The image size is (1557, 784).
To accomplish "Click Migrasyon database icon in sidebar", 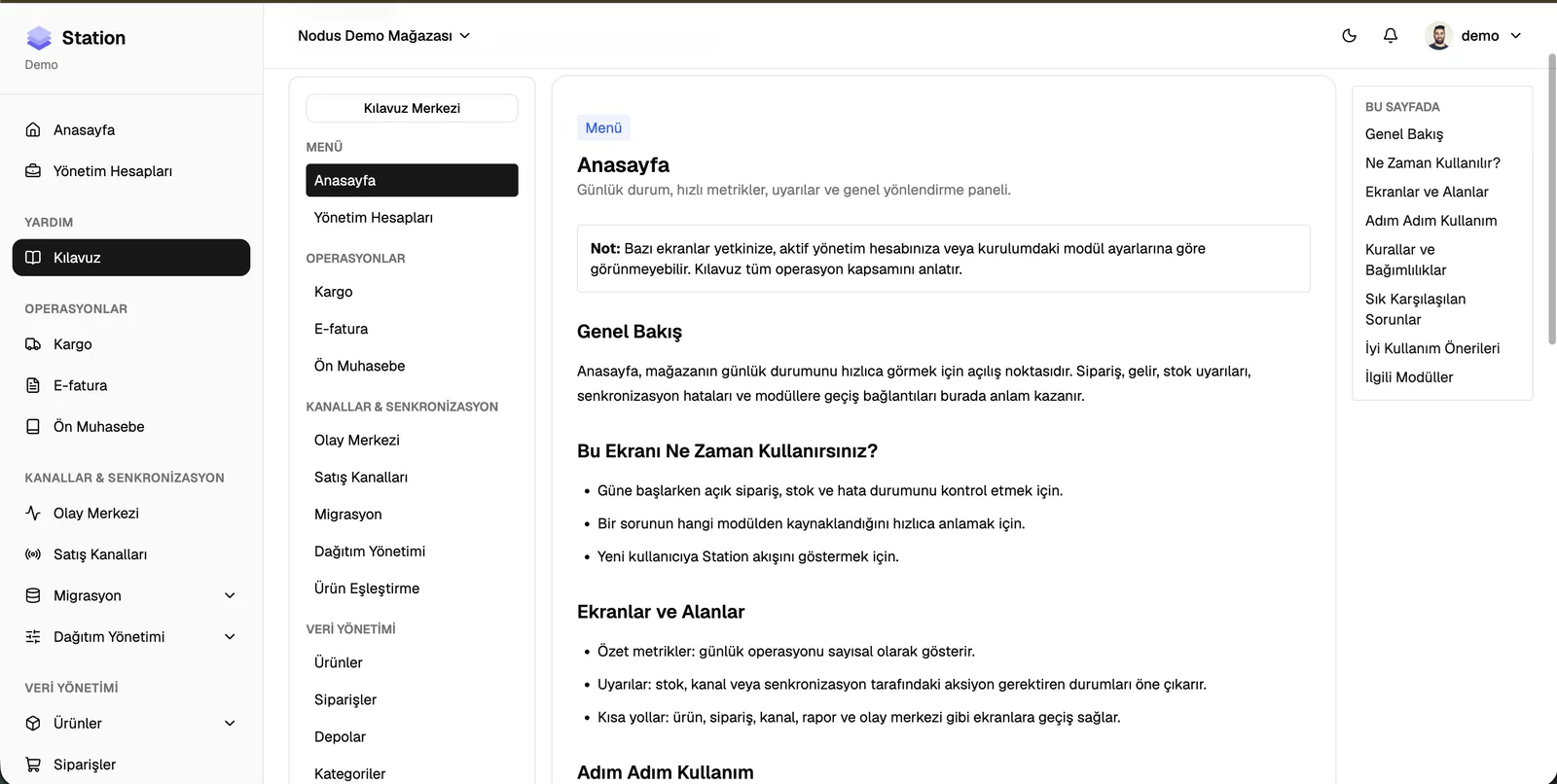I will tap(33, 595).
